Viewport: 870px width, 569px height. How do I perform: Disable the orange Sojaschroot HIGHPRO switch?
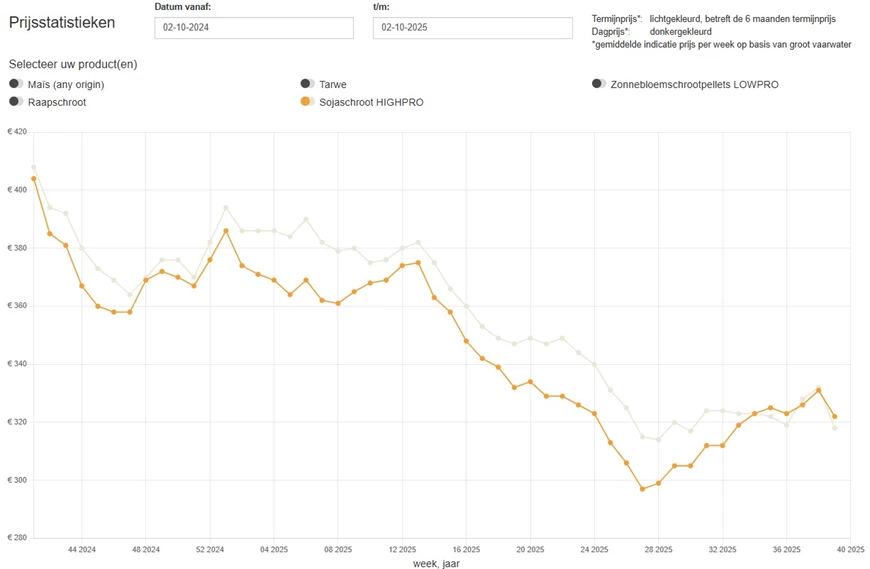308,101
